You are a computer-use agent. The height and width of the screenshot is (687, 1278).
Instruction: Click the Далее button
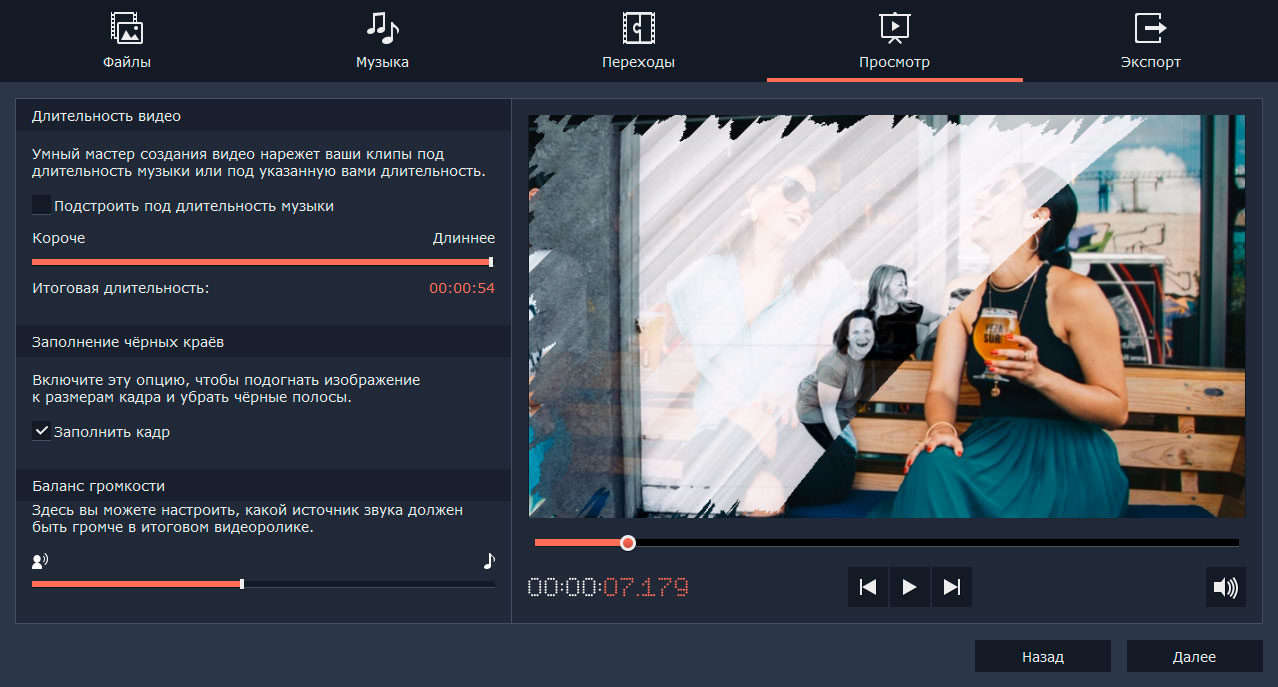[1195, 656]
